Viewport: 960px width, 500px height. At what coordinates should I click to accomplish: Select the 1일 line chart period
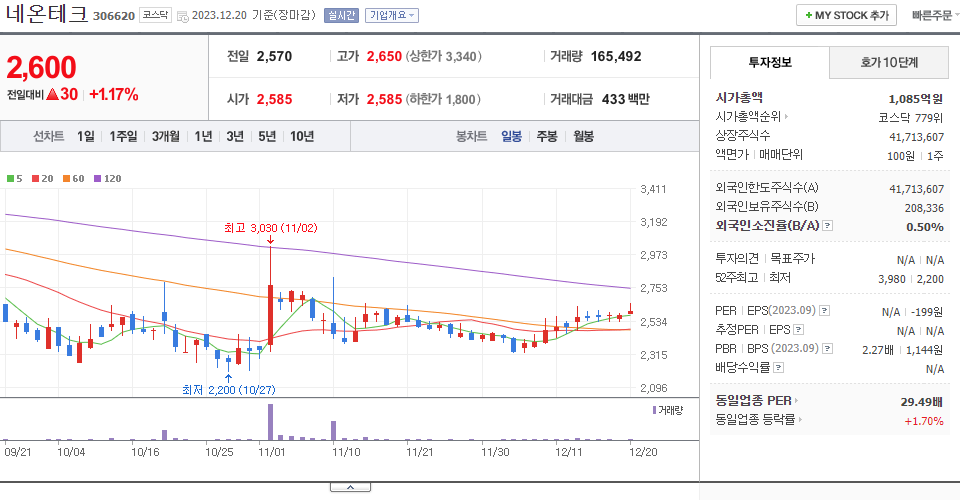click(x=86, y=136)
